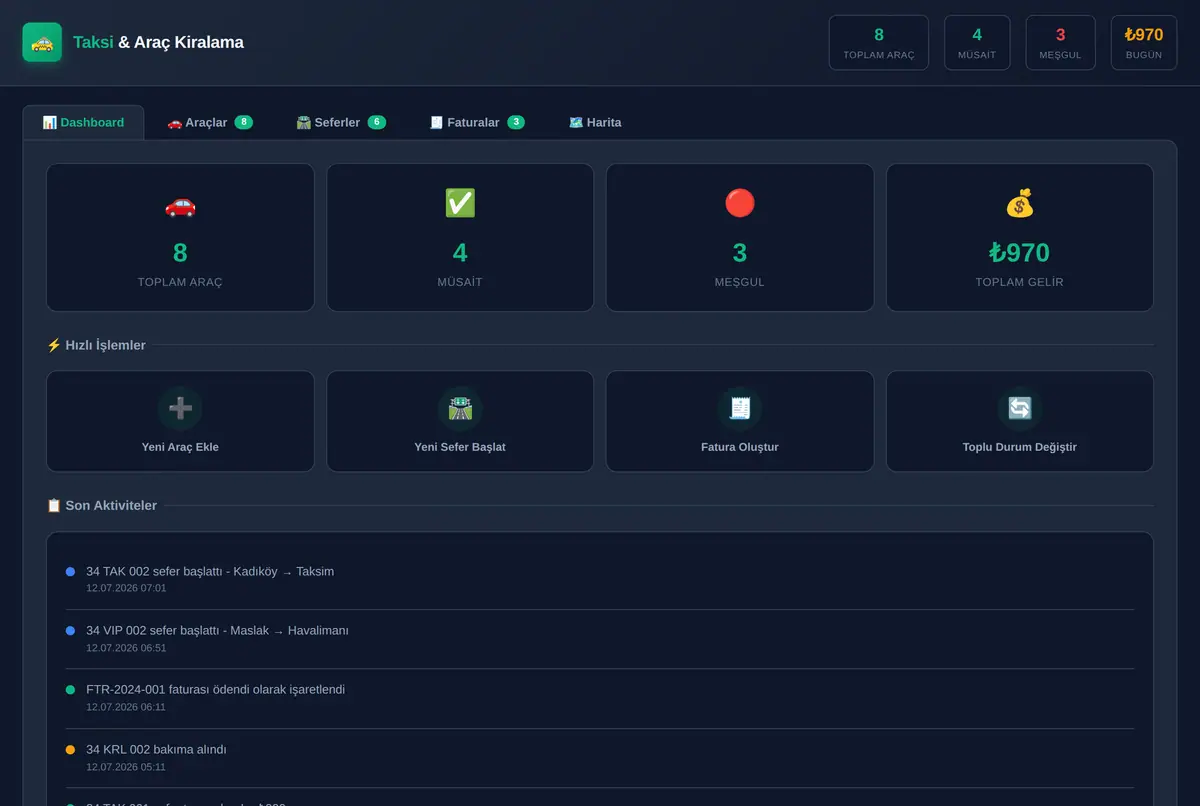The height and width of the screenshot is (806, 1200).
Task: Click the refresh icon for Toplu Durum Değiştir
Action: (1020, 408)
